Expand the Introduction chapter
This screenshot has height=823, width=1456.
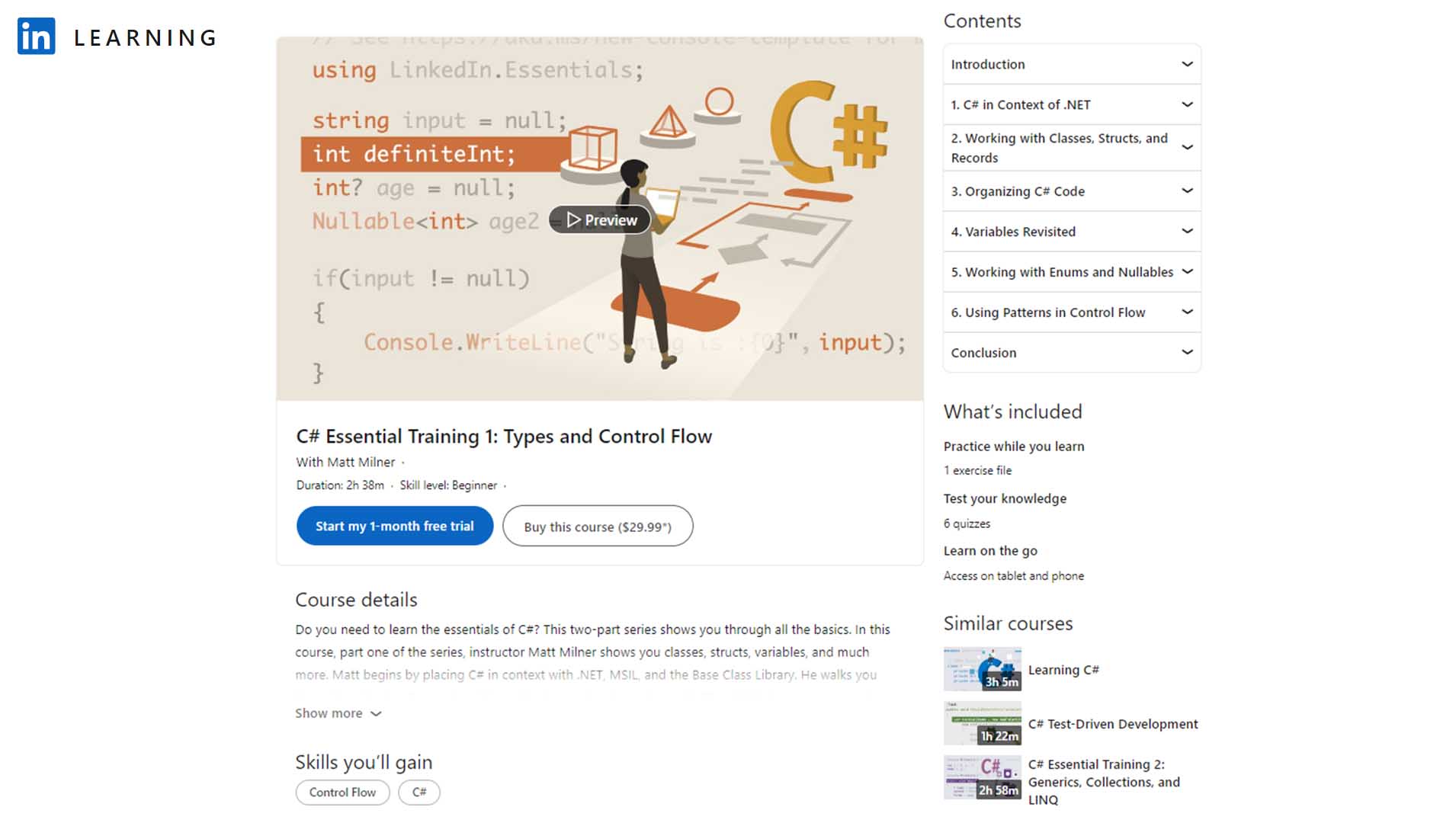[1070, 64]
